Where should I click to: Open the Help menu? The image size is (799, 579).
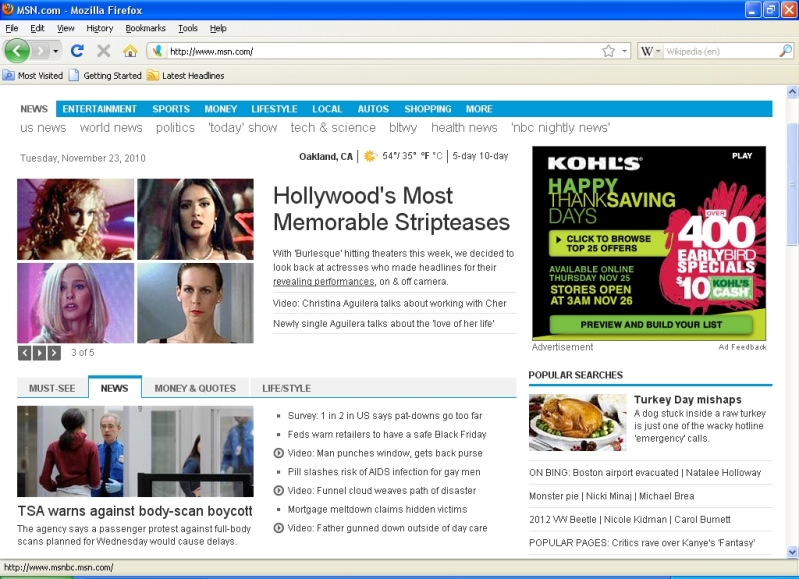point(218,28)
